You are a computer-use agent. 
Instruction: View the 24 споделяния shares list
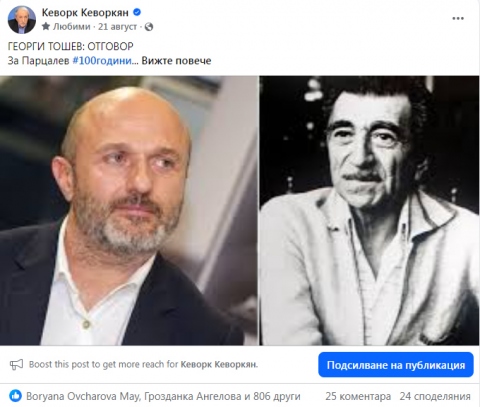point(435,396)
